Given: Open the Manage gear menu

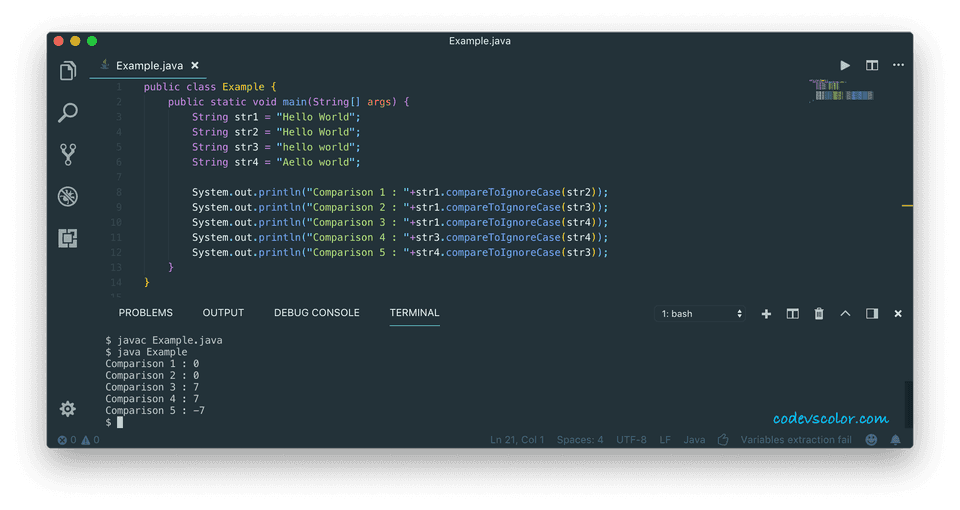Looking at the screenshot, I should coord(68,409).
